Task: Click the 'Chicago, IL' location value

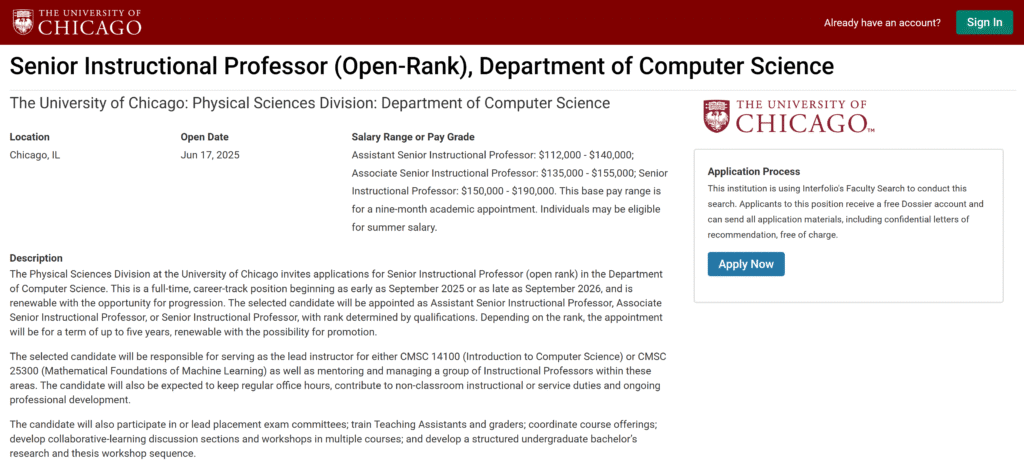Action: coord(35,155)
